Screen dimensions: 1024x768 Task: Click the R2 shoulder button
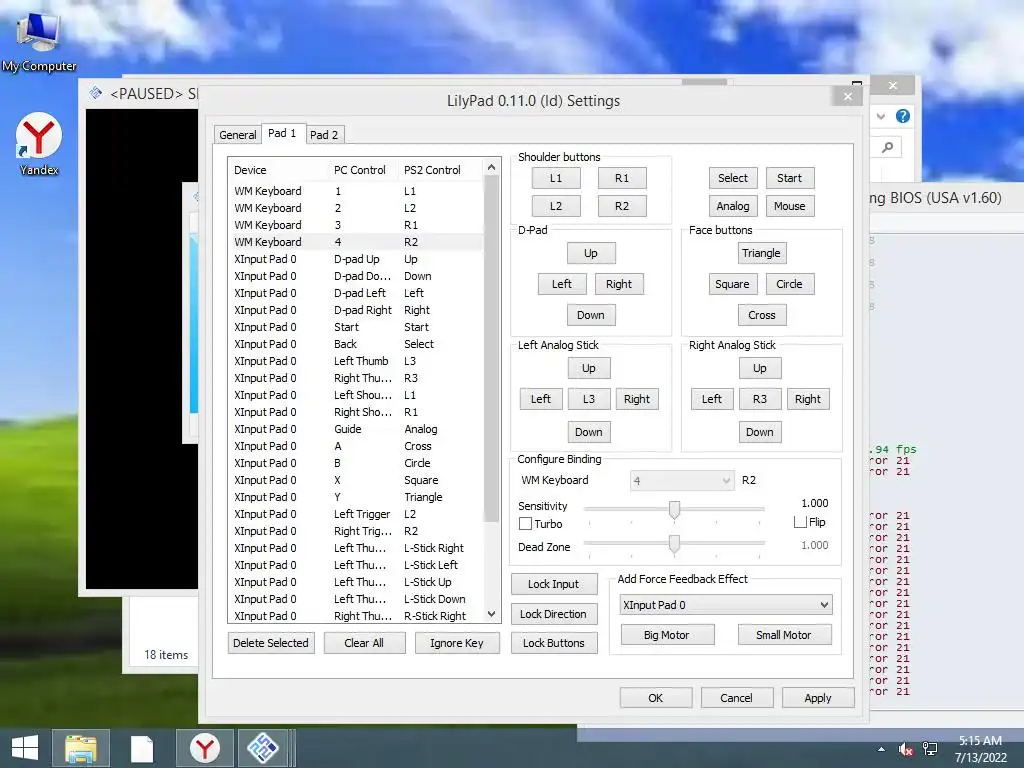[x=622, y=206]
